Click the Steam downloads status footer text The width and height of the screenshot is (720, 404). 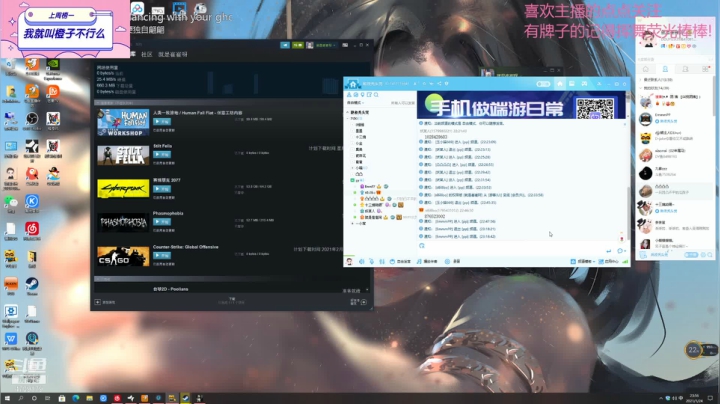pos(231,301)
